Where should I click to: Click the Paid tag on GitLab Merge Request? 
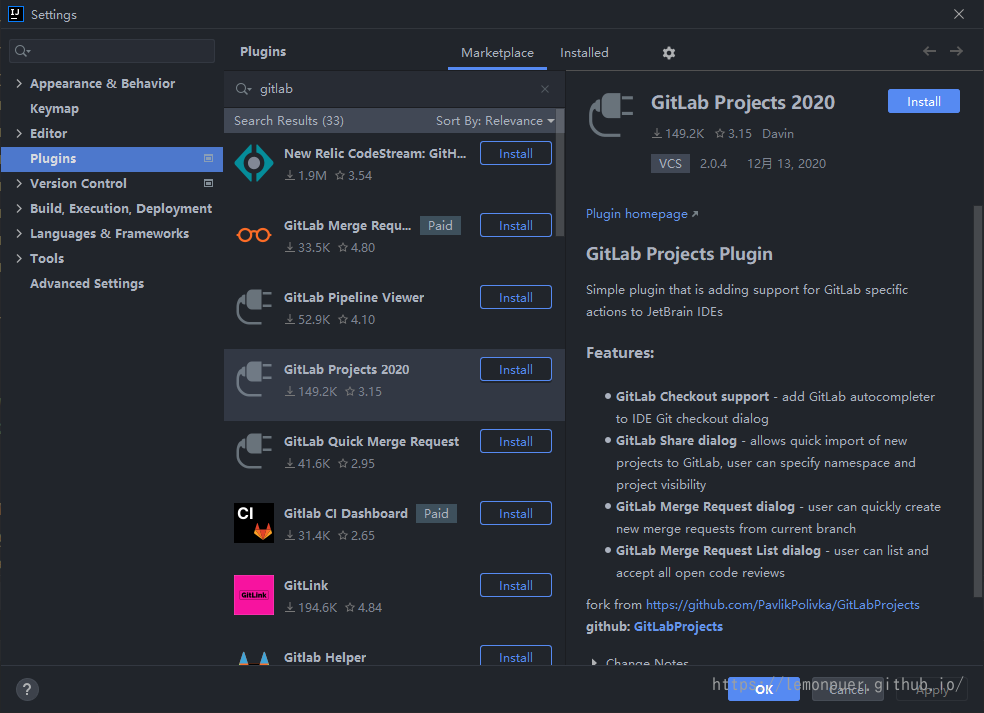click(440, 225)
